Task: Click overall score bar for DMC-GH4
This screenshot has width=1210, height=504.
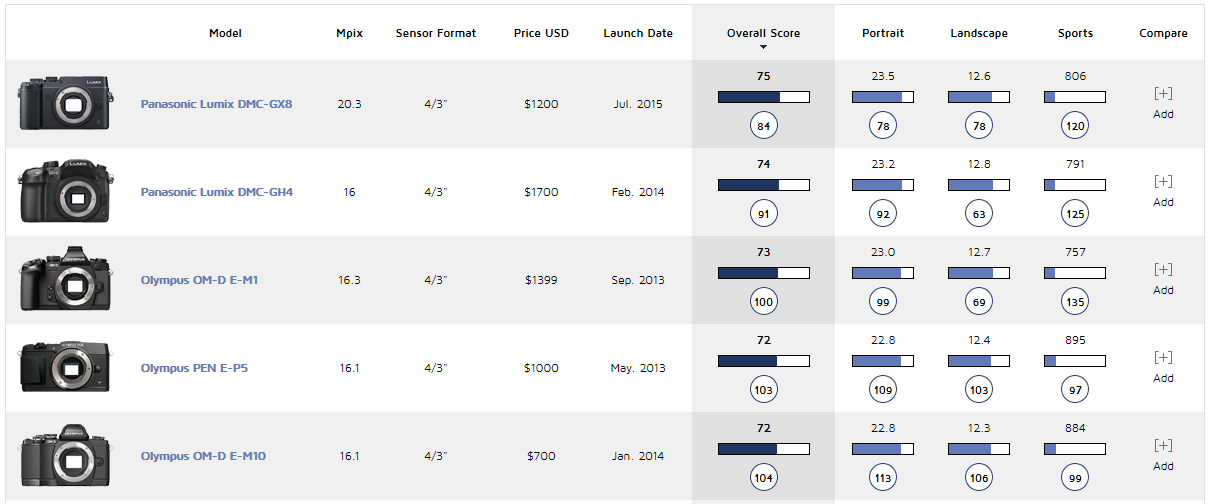Action: click(763, 185)
